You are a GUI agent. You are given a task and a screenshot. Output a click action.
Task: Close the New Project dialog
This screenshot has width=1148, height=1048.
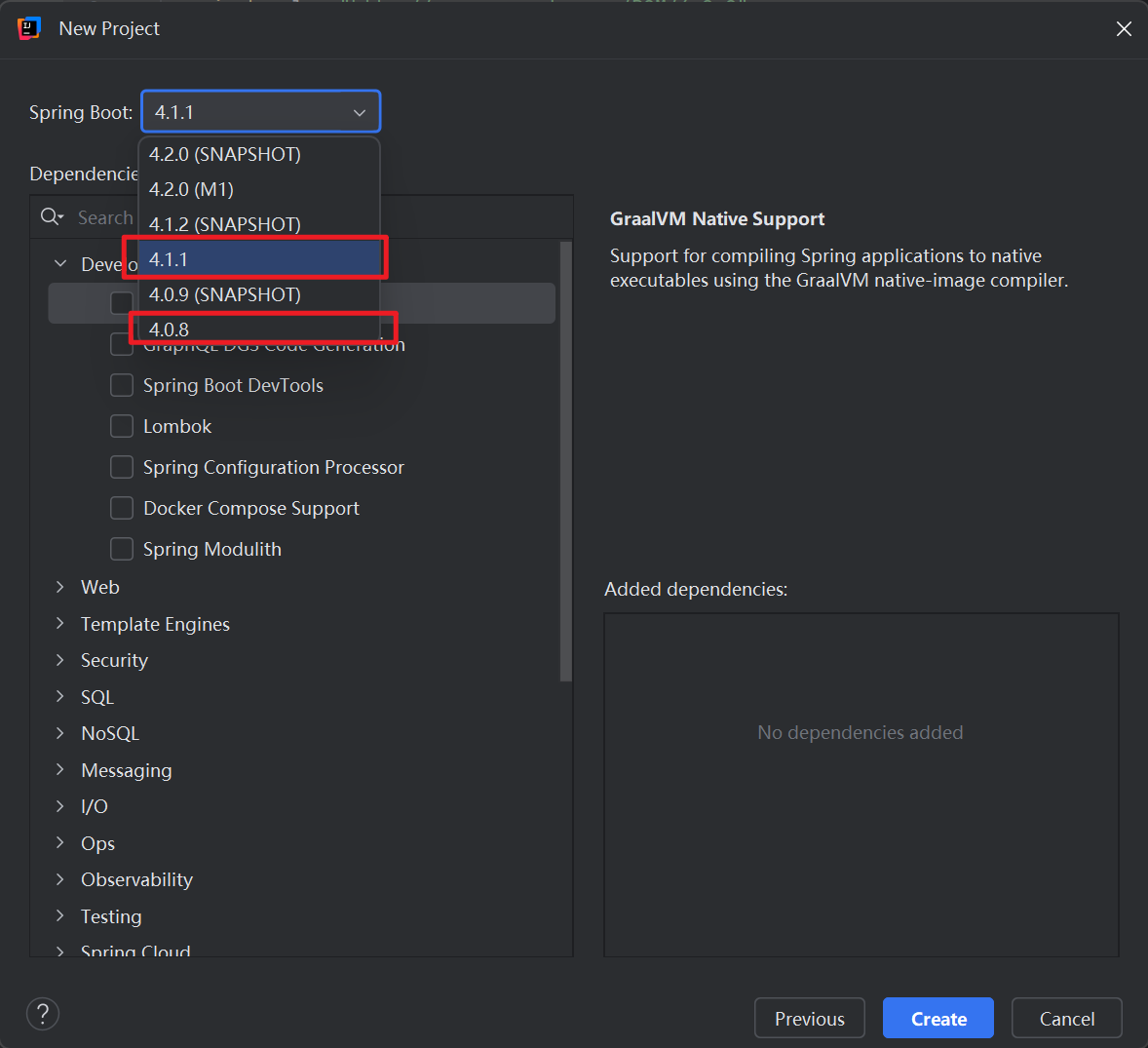(1124, 28)
